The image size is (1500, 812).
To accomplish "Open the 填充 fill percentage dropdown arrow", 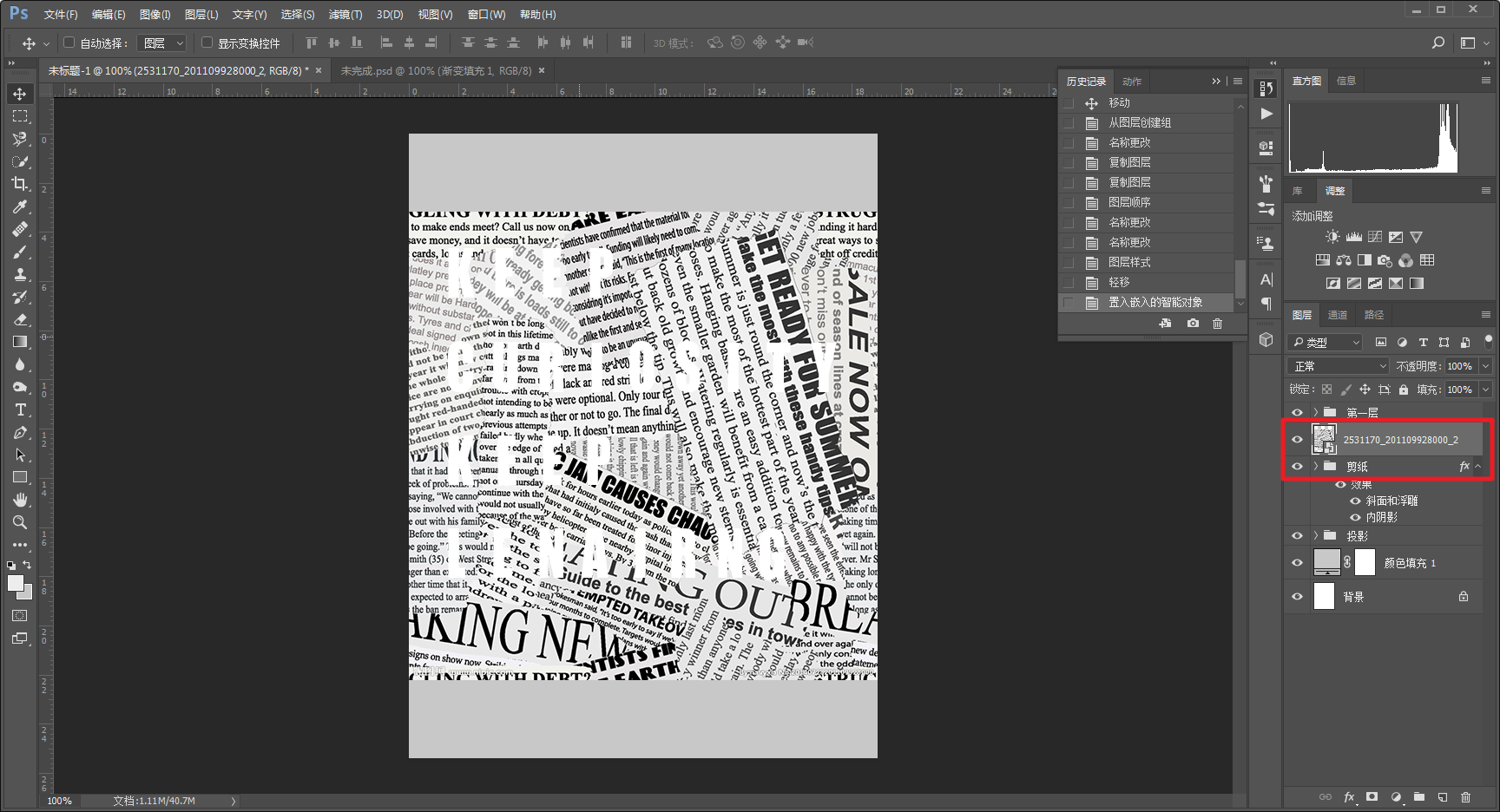I will [x=1485, y=390].
